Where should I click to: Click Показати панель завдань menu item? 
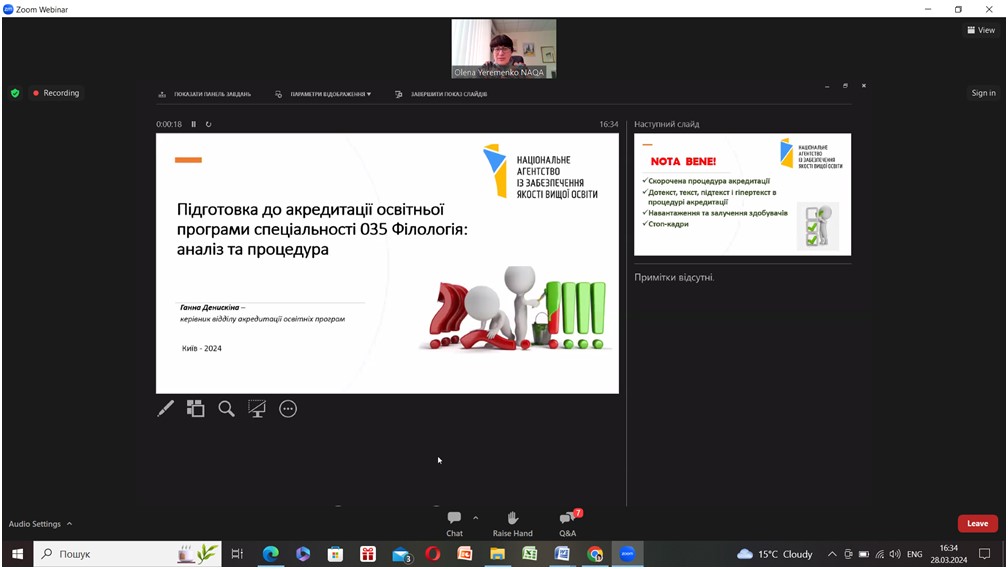(205, 94)
